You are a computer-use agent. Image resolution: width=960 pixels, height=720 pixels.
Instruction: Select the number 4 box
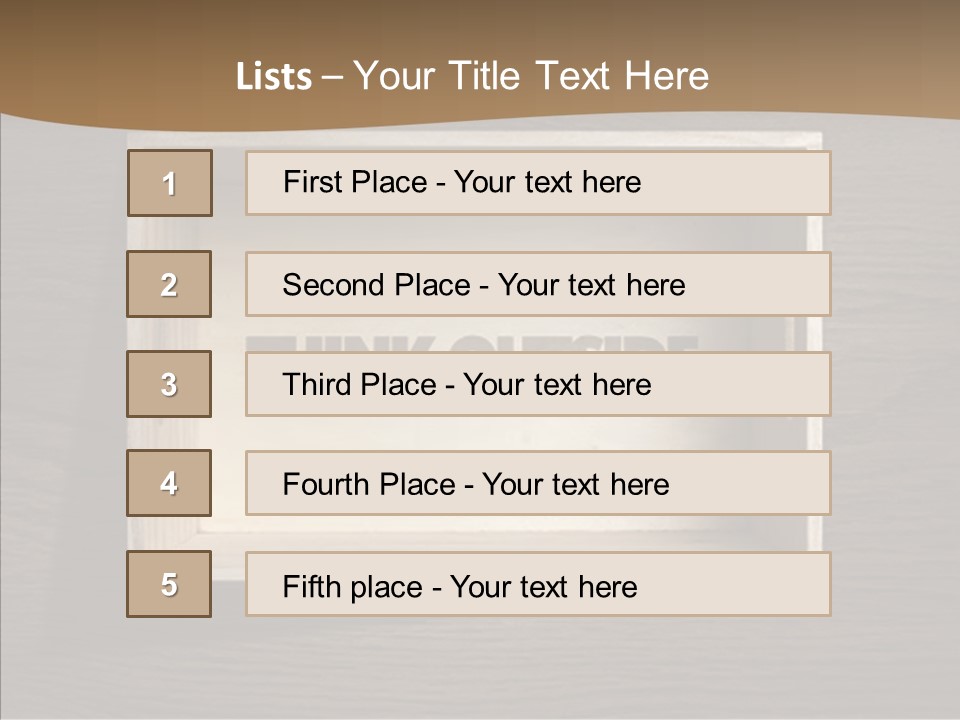point(169,483)
